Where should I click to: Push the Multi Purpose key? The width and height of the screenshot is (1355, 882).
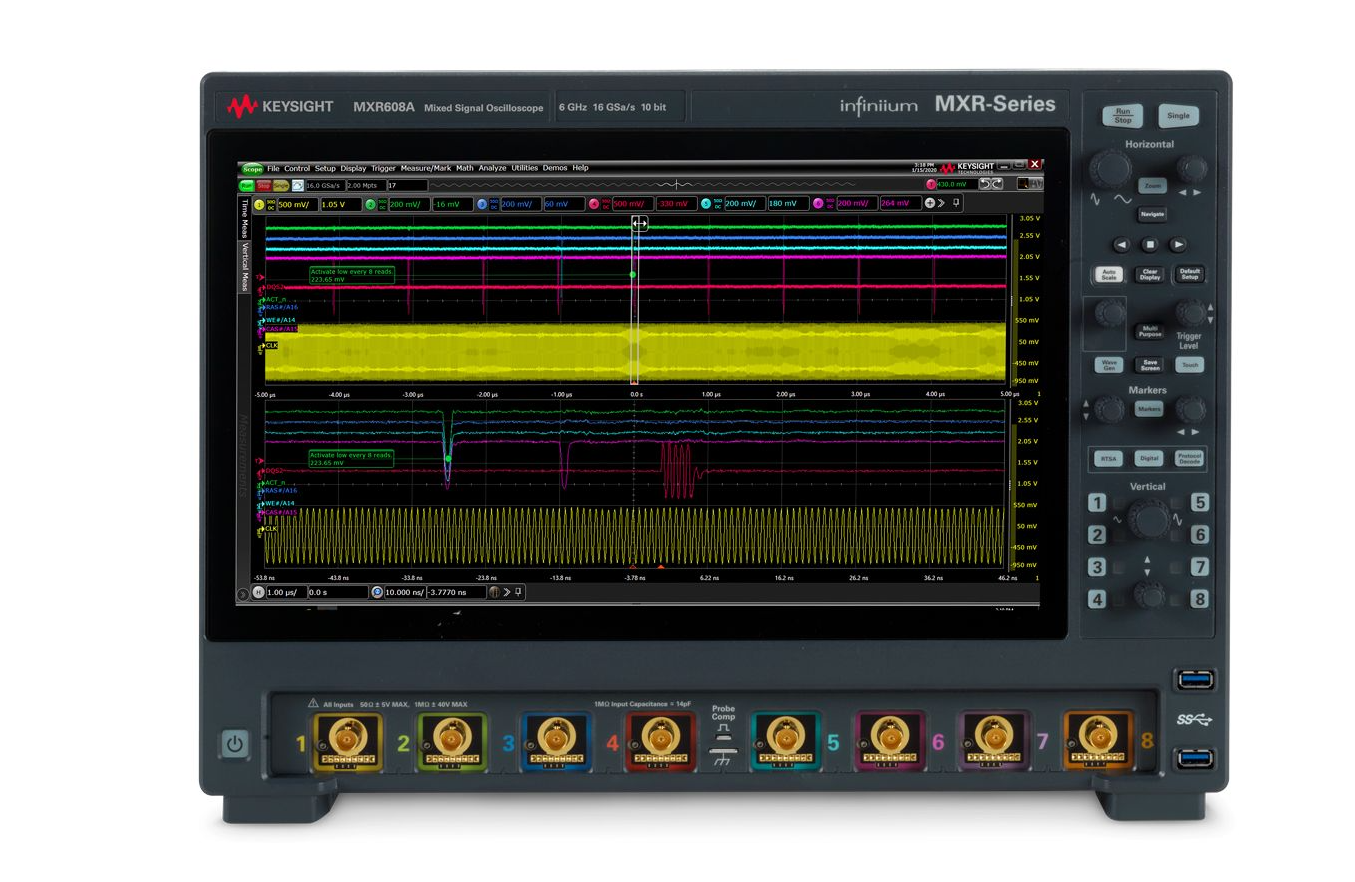1149,330
